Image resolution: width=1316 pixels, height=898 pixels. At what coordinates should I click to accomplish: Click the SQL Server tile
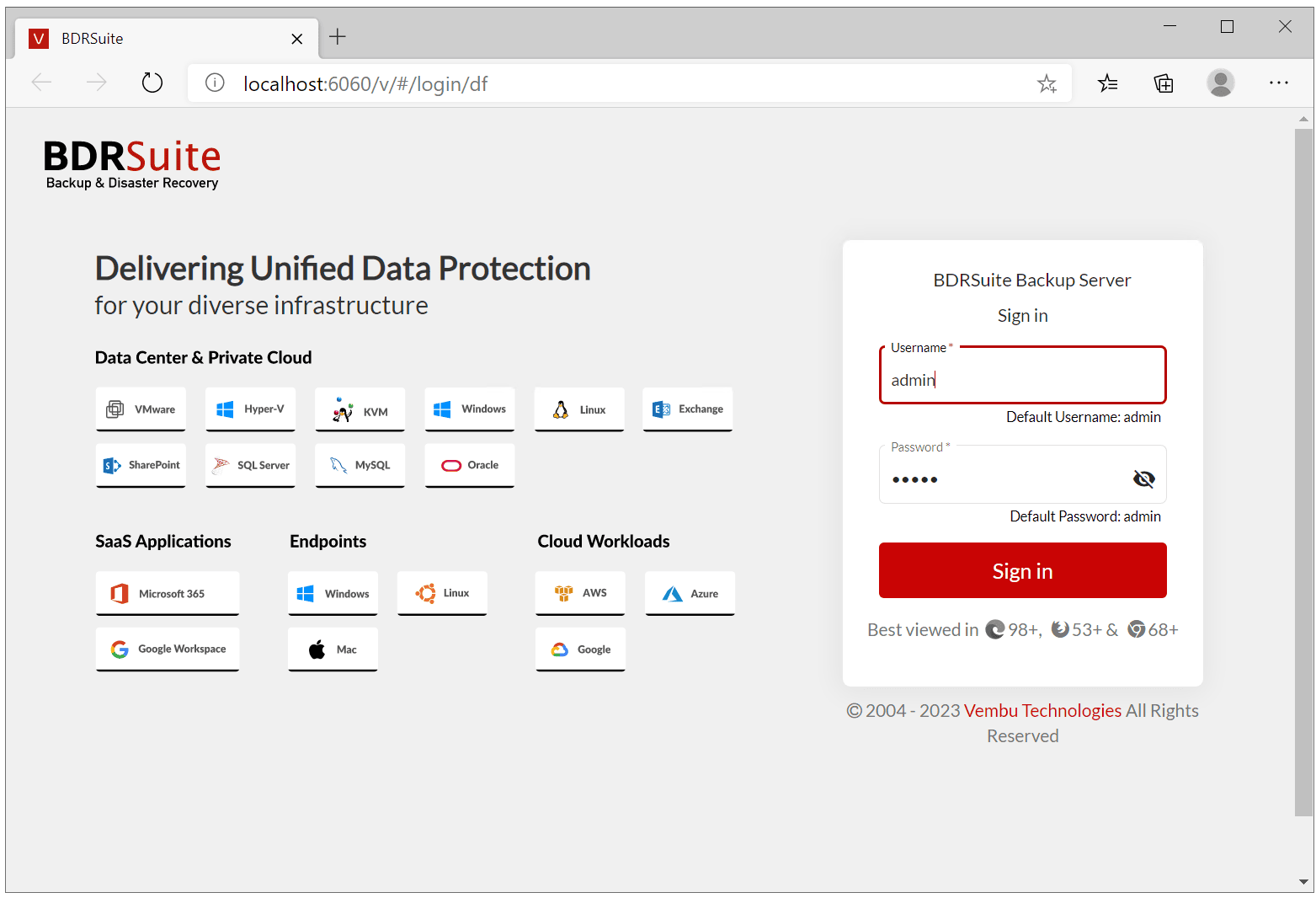[x=250, y=465]
